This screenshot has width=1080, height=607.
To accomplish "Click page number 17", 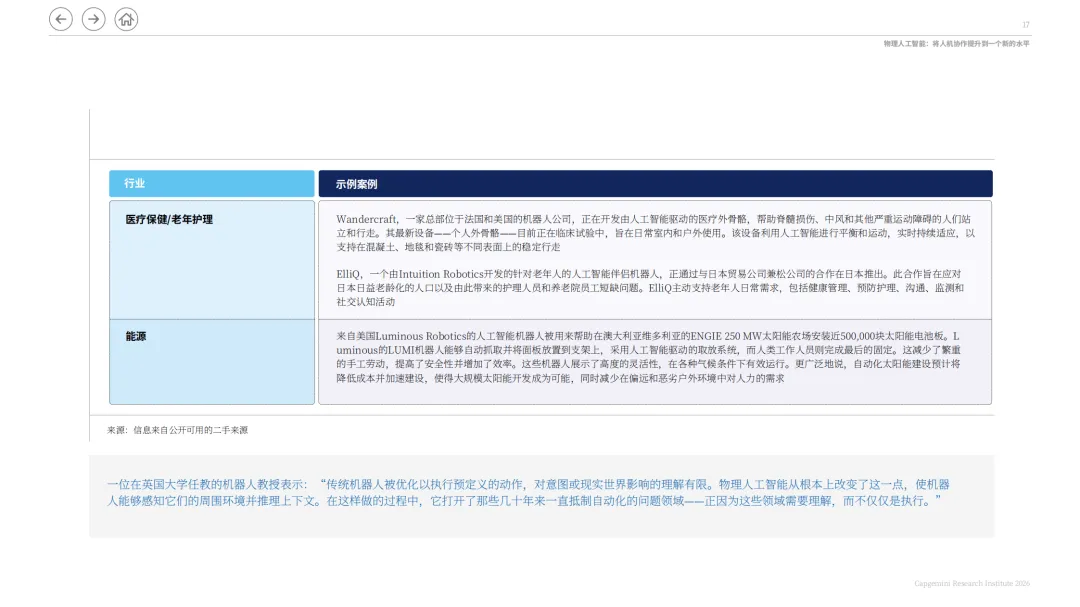I will tap(1026, 25).
